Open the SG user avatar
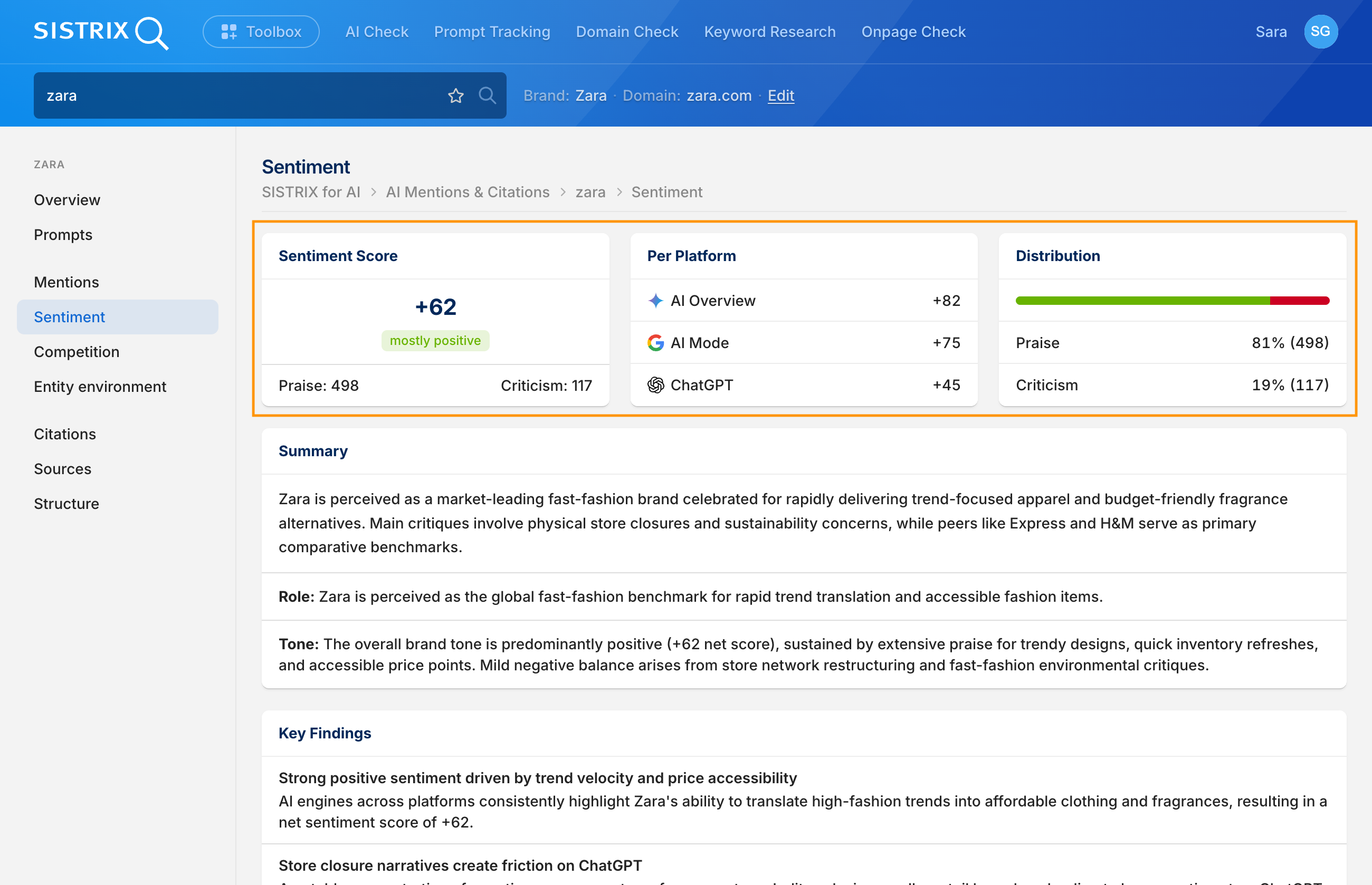 pyautogui.click(x=1320, y=32)
